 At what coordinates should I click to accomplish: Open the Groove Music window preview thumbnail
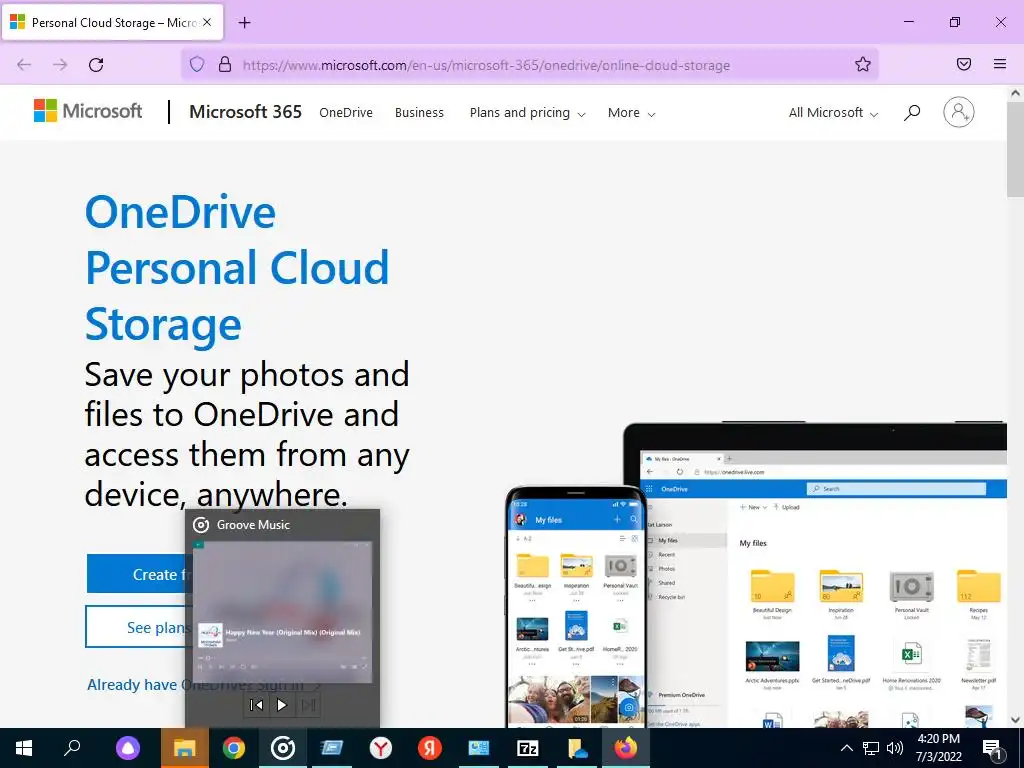[x=283, y=611]
